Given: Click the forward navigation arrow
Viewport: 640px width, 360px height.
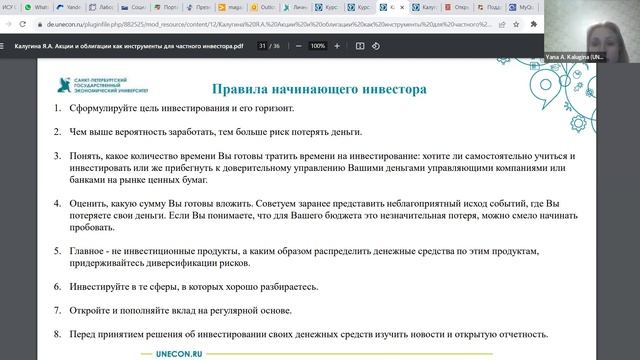Looking at the screenshot, I should coord(8,24).
